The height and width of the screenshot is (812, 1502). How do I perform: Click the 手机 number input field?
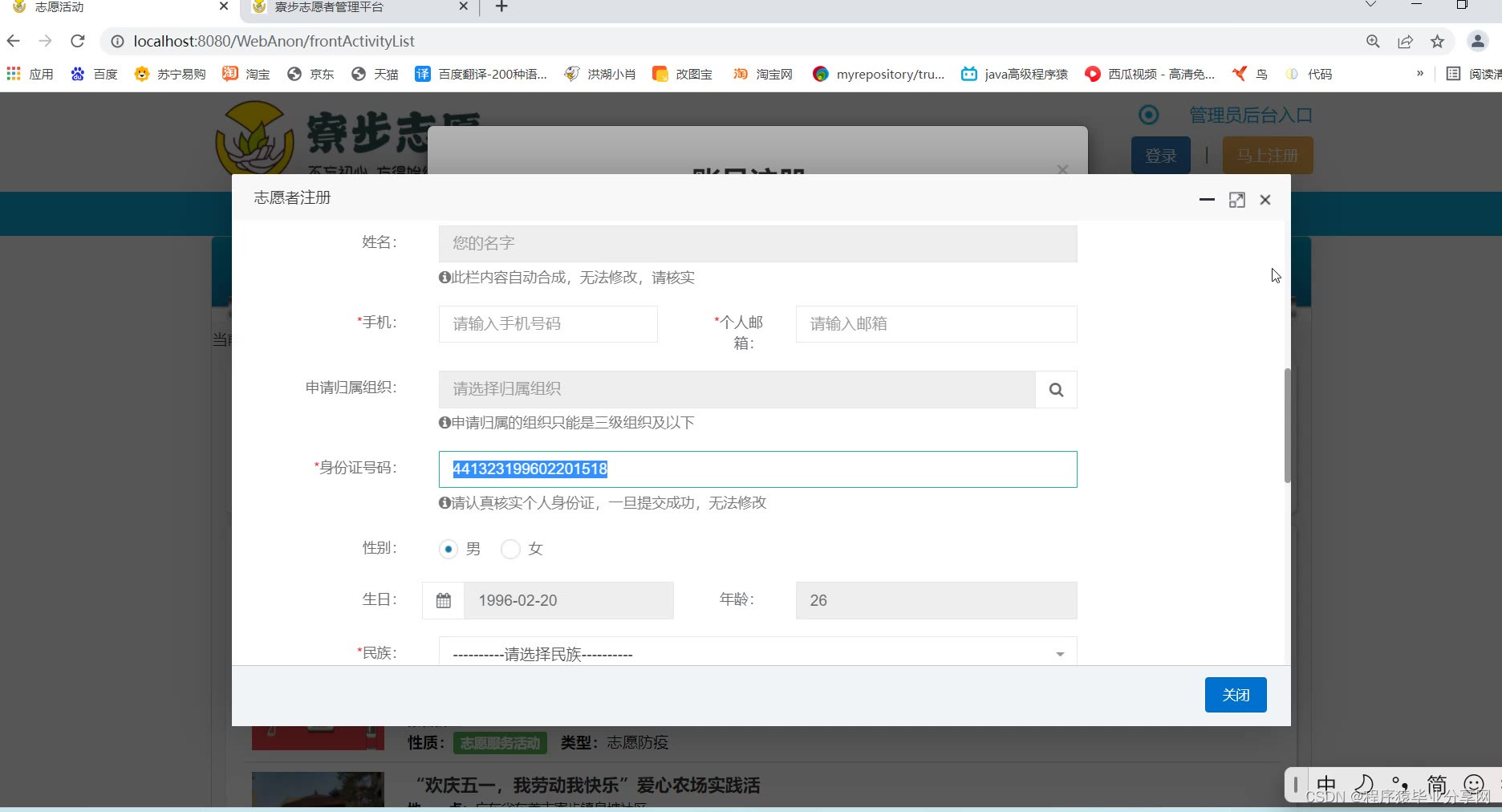548,324
